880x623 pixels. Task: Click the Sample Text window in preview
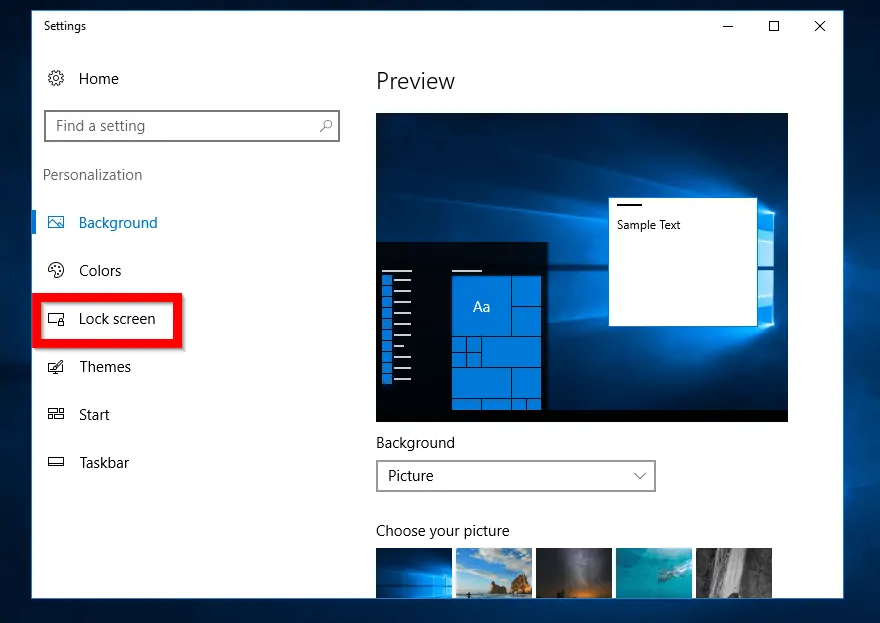[x=682, y=262]
